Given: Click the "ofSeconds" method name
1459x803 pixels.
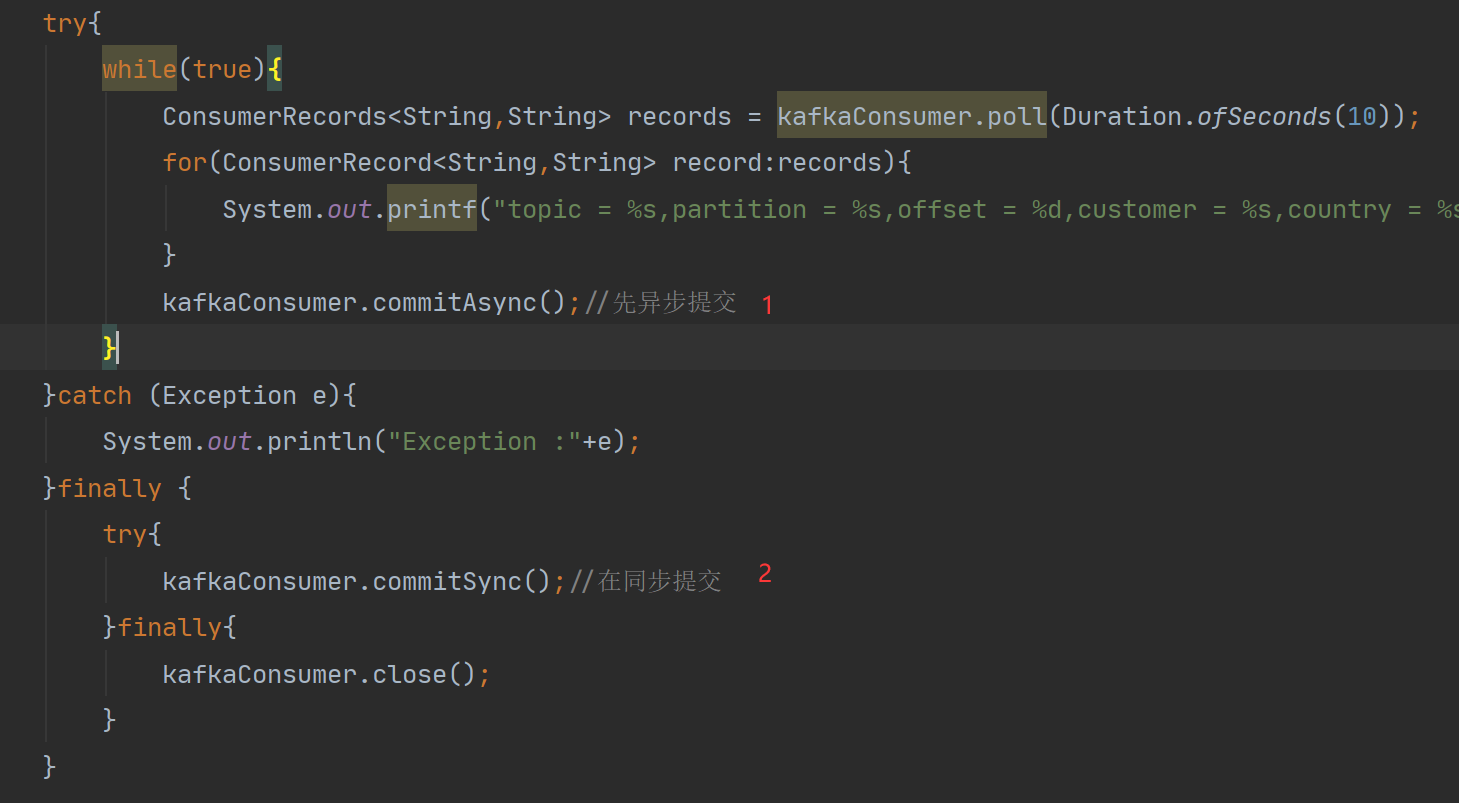Looking at the screenshot, I should pyautogui.click(x=1264, y=116).
